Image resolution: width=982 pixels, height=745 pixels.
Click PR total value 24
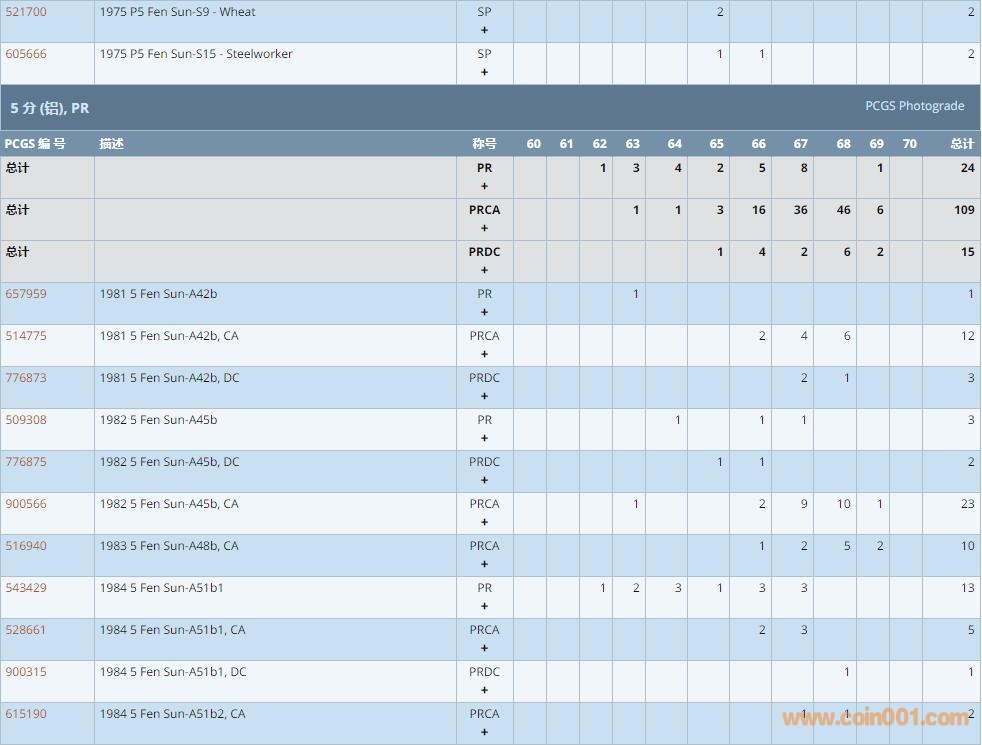point(968,168)
